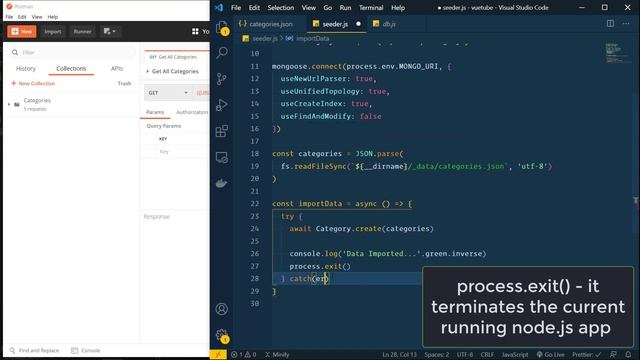The height and width of the screenshot is (360, 640).
Task: Open the Trash link in Postman
Action: click(x=124, y=83)
